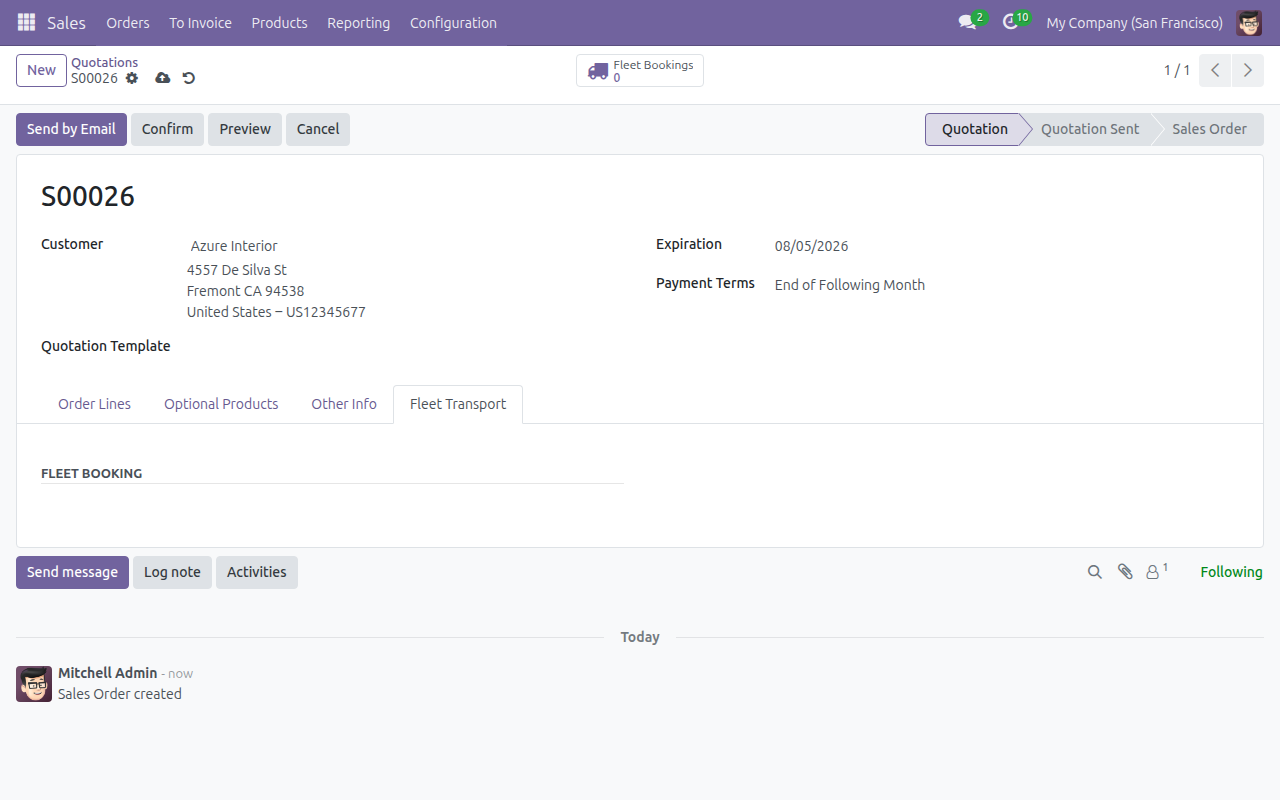Open the apps grid menu icon
Viewport: 1280px width, 800px height.
[x=26, y=22]
